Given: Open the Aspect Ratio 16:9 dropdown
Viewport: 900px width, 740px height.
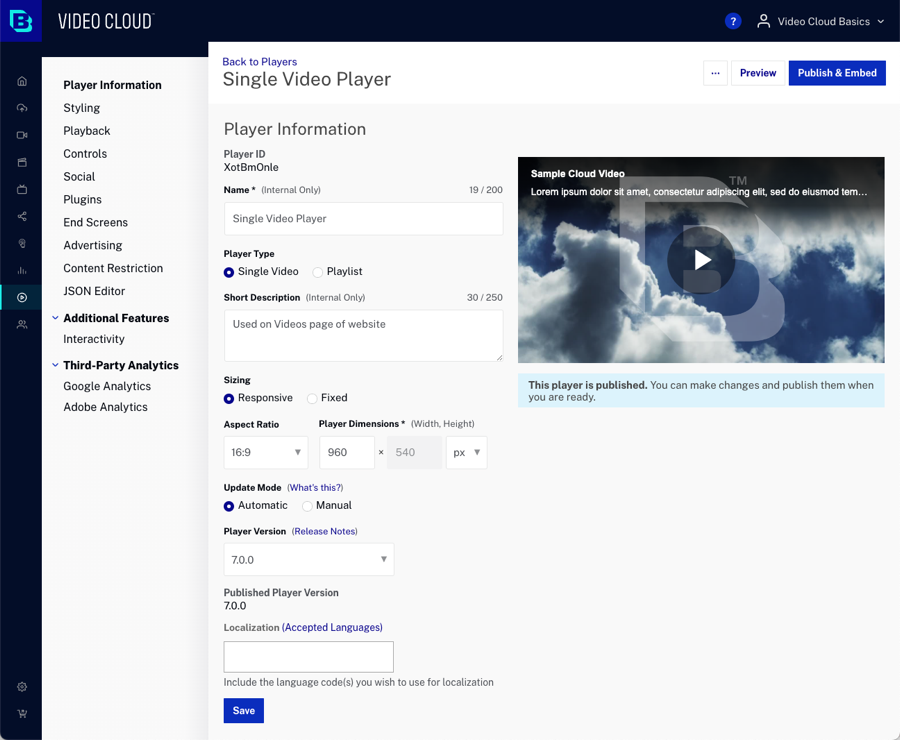Looking at the screenshot, I should click(x=266, y=452).
